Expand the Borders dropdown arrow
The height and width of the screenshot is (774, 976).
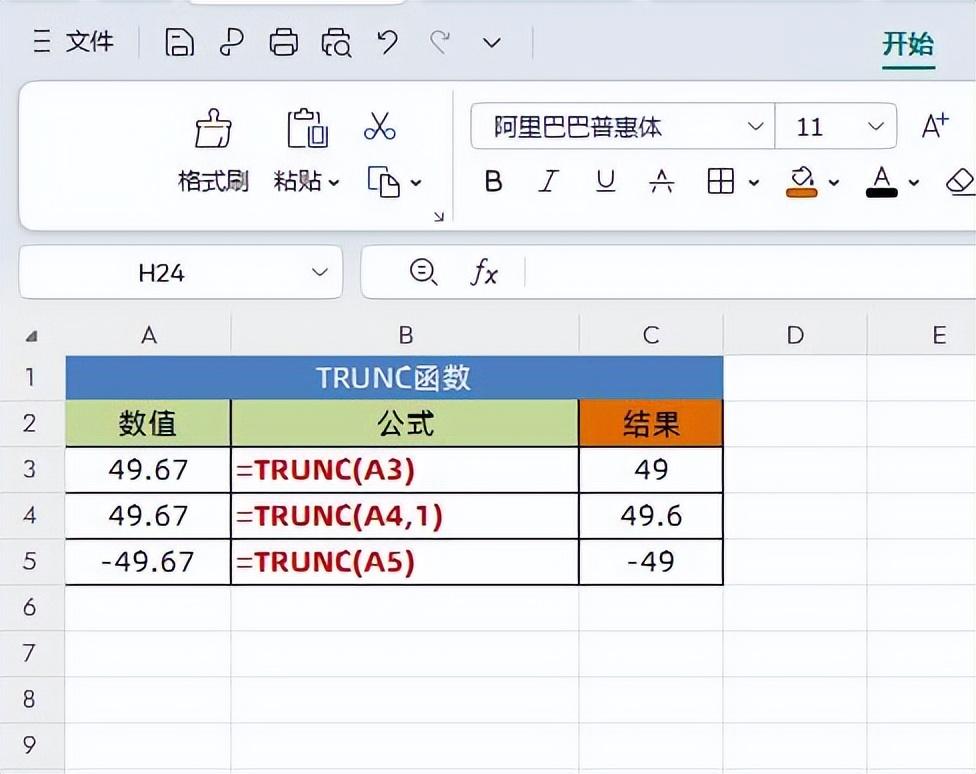pyautogui.click(x=754, y=182)
